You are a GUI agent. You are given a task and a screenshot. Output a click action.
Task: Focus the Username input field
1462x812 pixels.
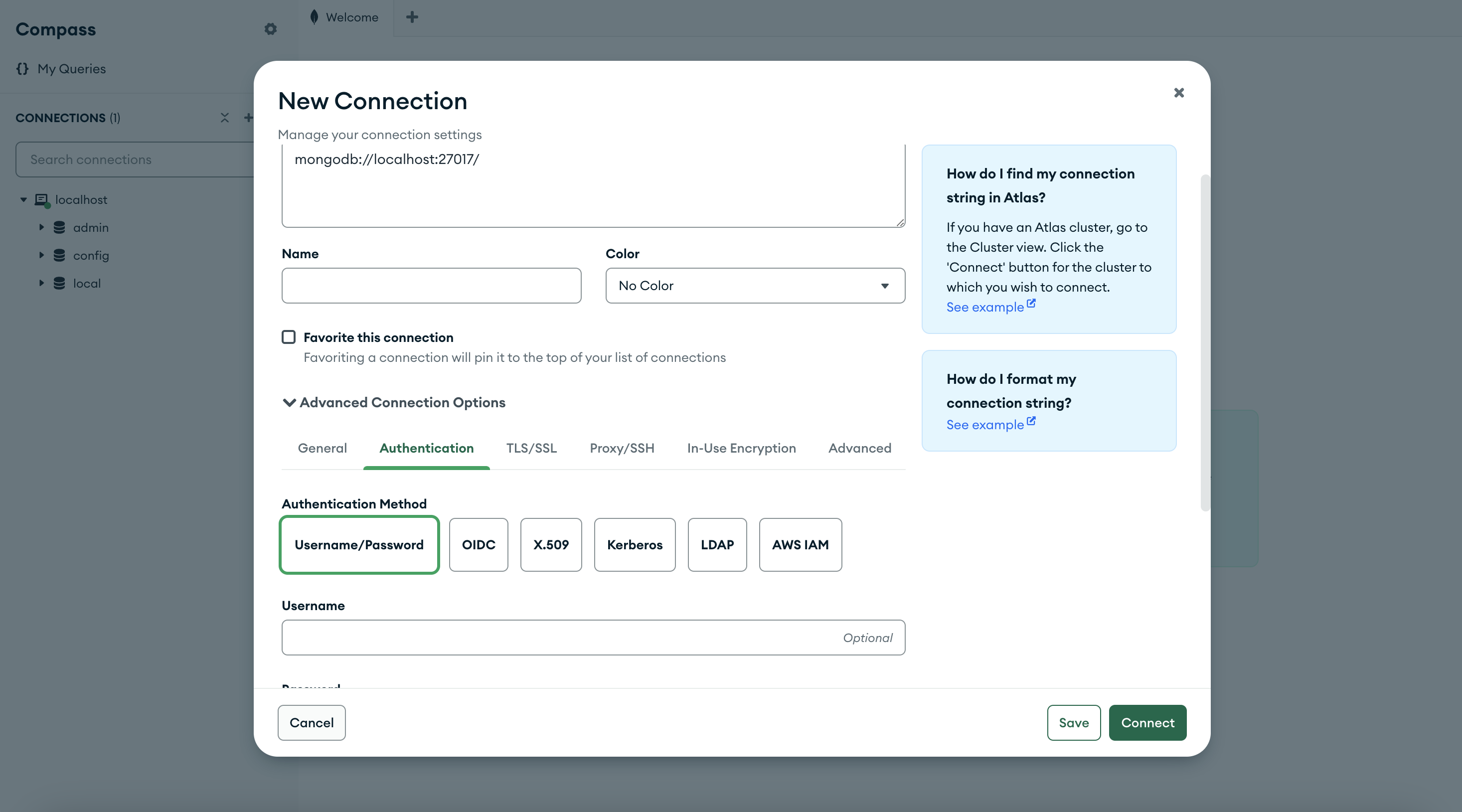593,637
